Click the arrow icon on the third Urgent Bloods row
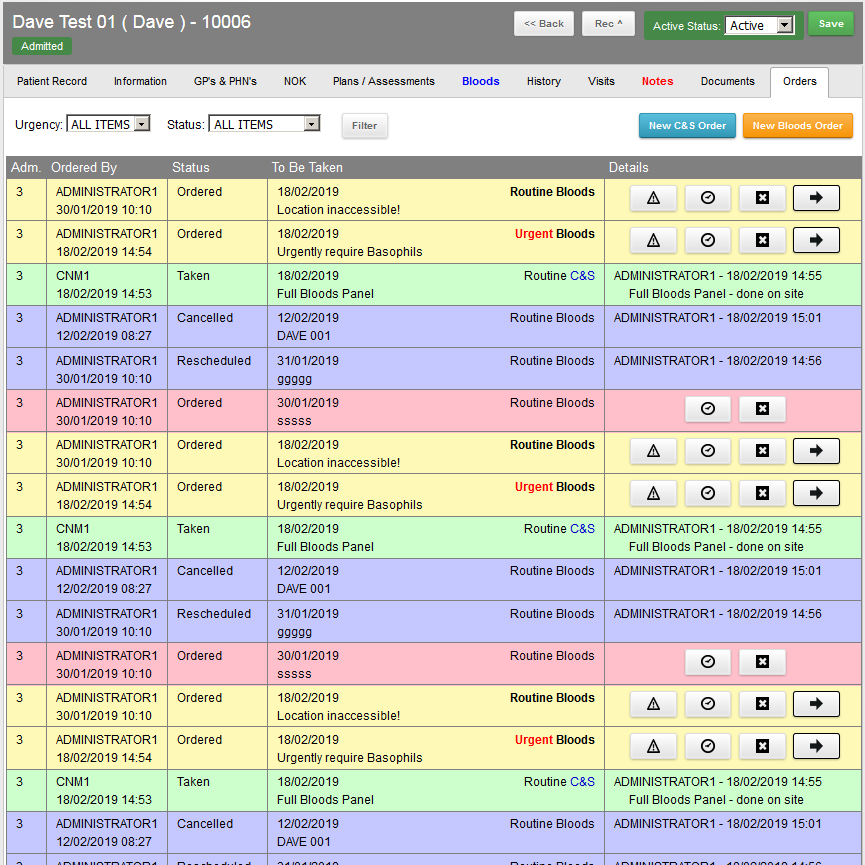The width and height of the screenshot is (865, 865). click(x=816, y=745)
